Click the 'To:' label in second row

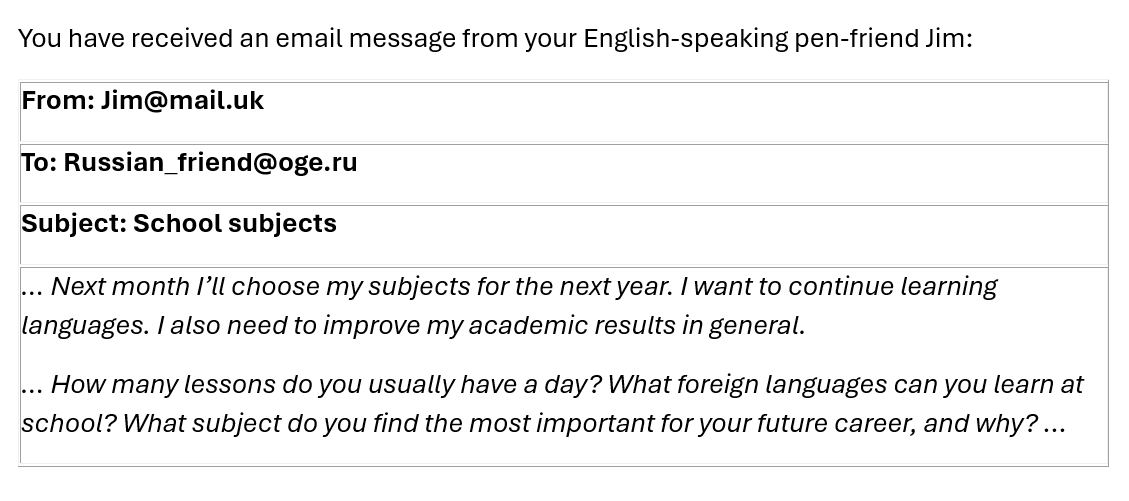click(x=39, y=163)
